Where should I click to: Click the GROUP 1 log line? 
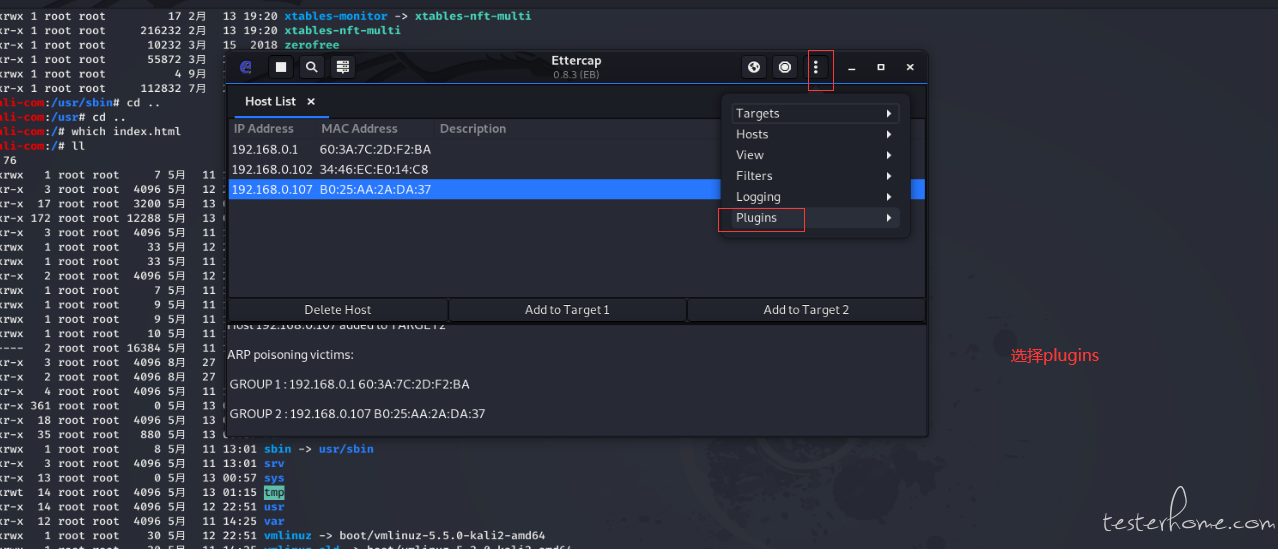coord(349,384)
